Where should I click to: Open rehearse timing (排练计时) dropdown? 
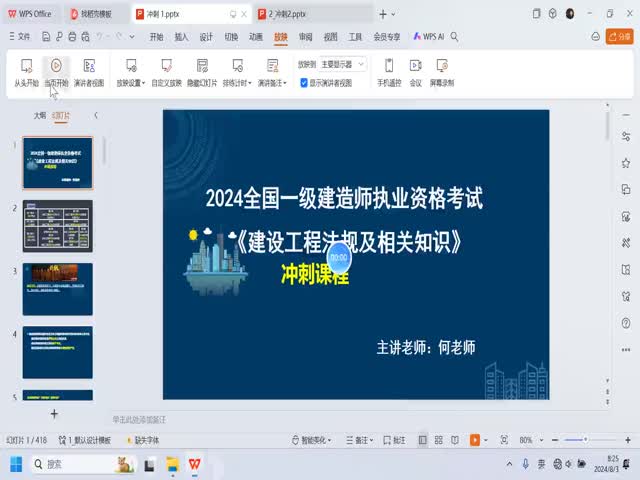[x=237, y=73]
